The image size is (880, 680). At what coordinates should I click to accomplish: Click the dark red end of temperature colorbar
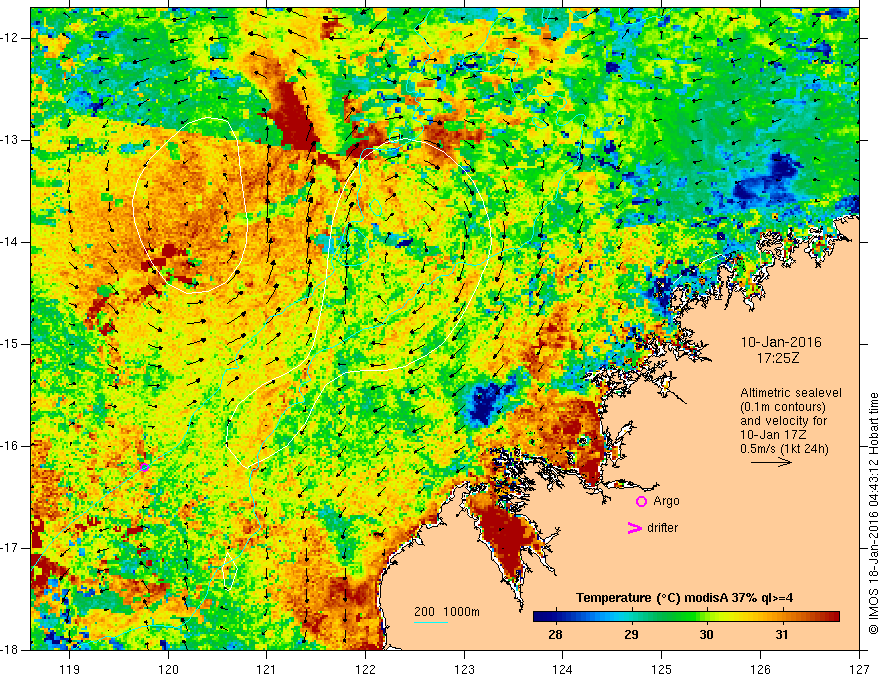pyautogui.click(x=833, y=617)
